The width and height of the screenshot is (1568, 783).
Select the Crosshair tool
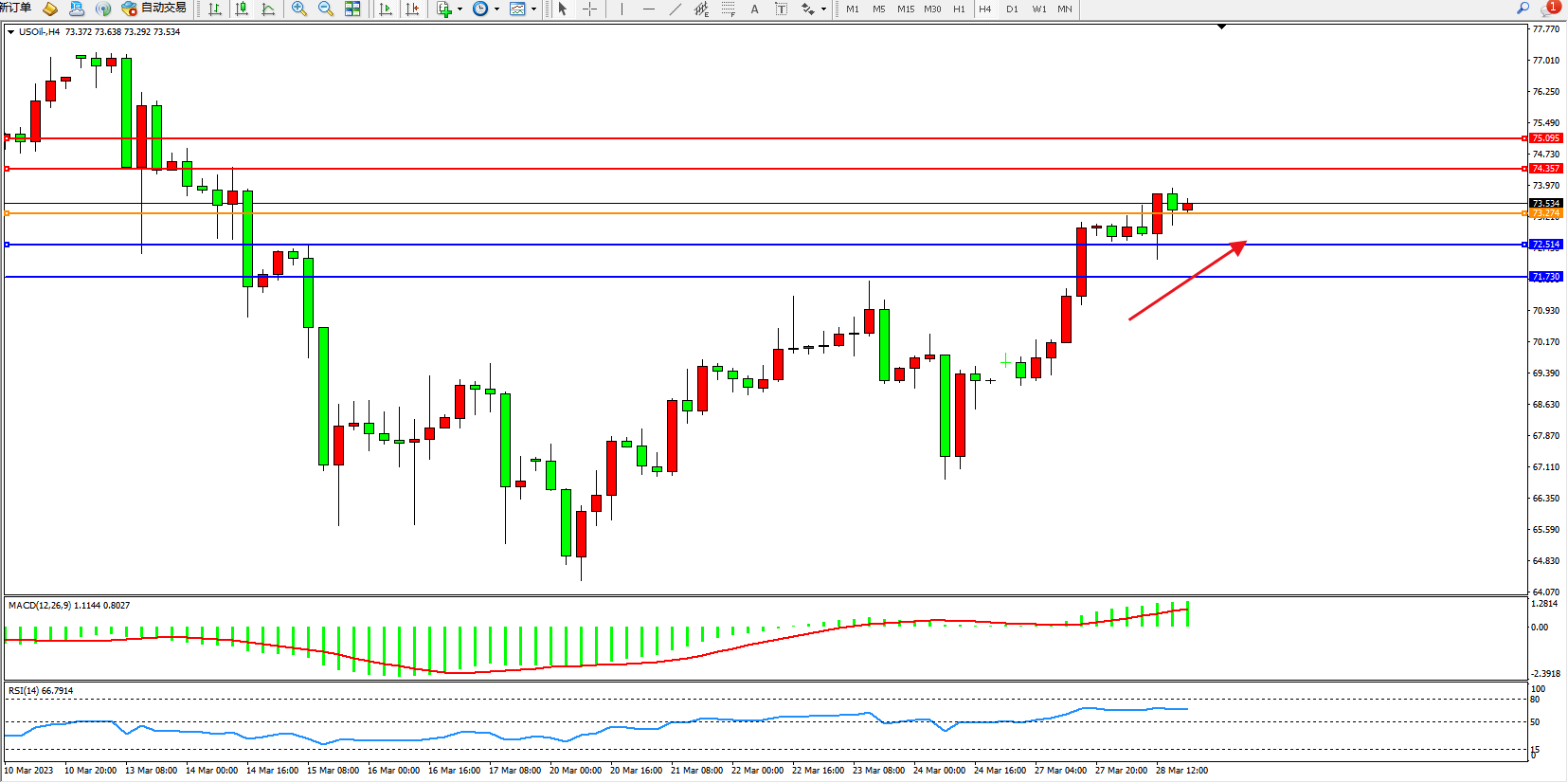(589, 9)
